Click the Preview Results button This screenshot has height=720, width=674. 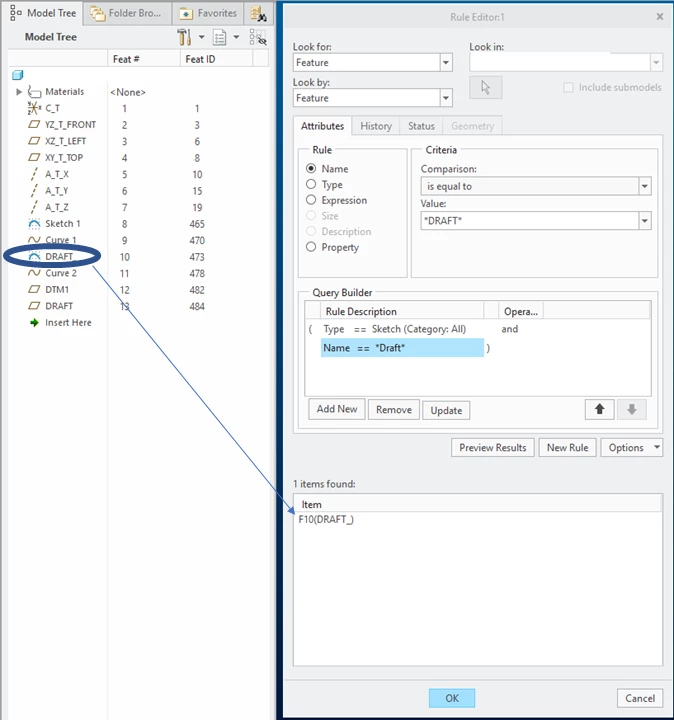pyautogui.click(x=493, y=447)
